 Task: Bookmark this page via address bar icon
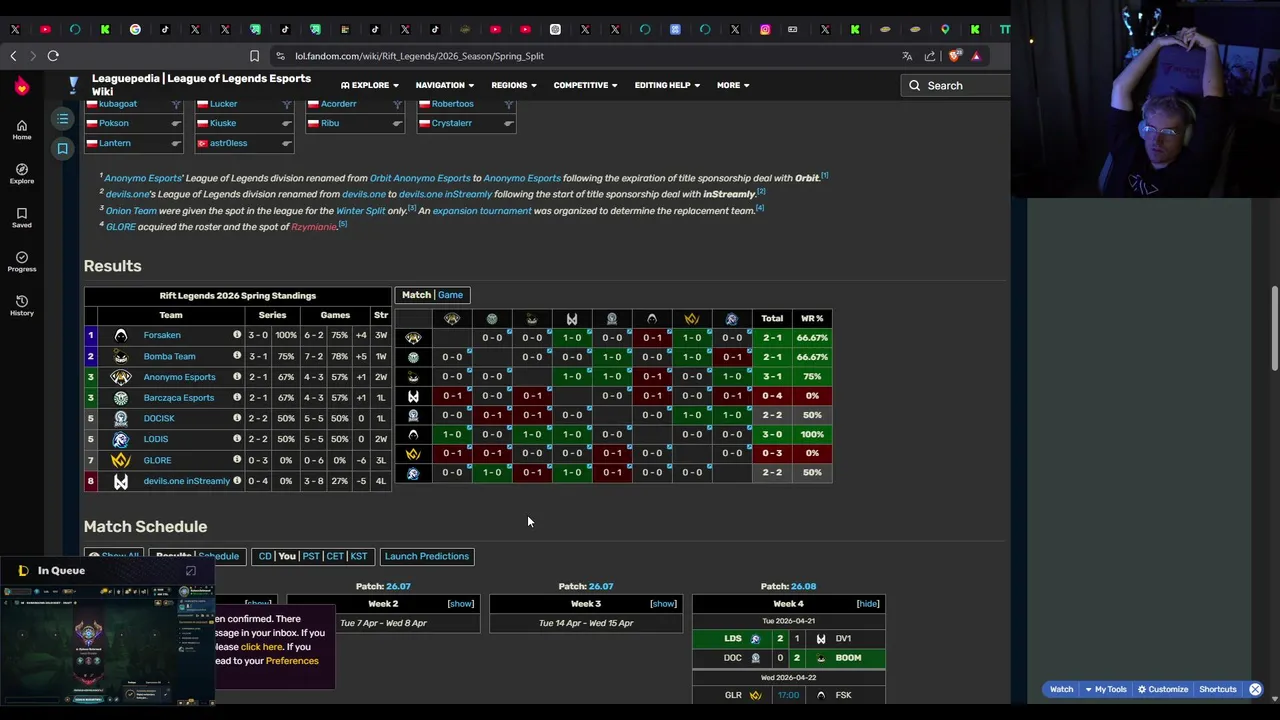[254, 56]
